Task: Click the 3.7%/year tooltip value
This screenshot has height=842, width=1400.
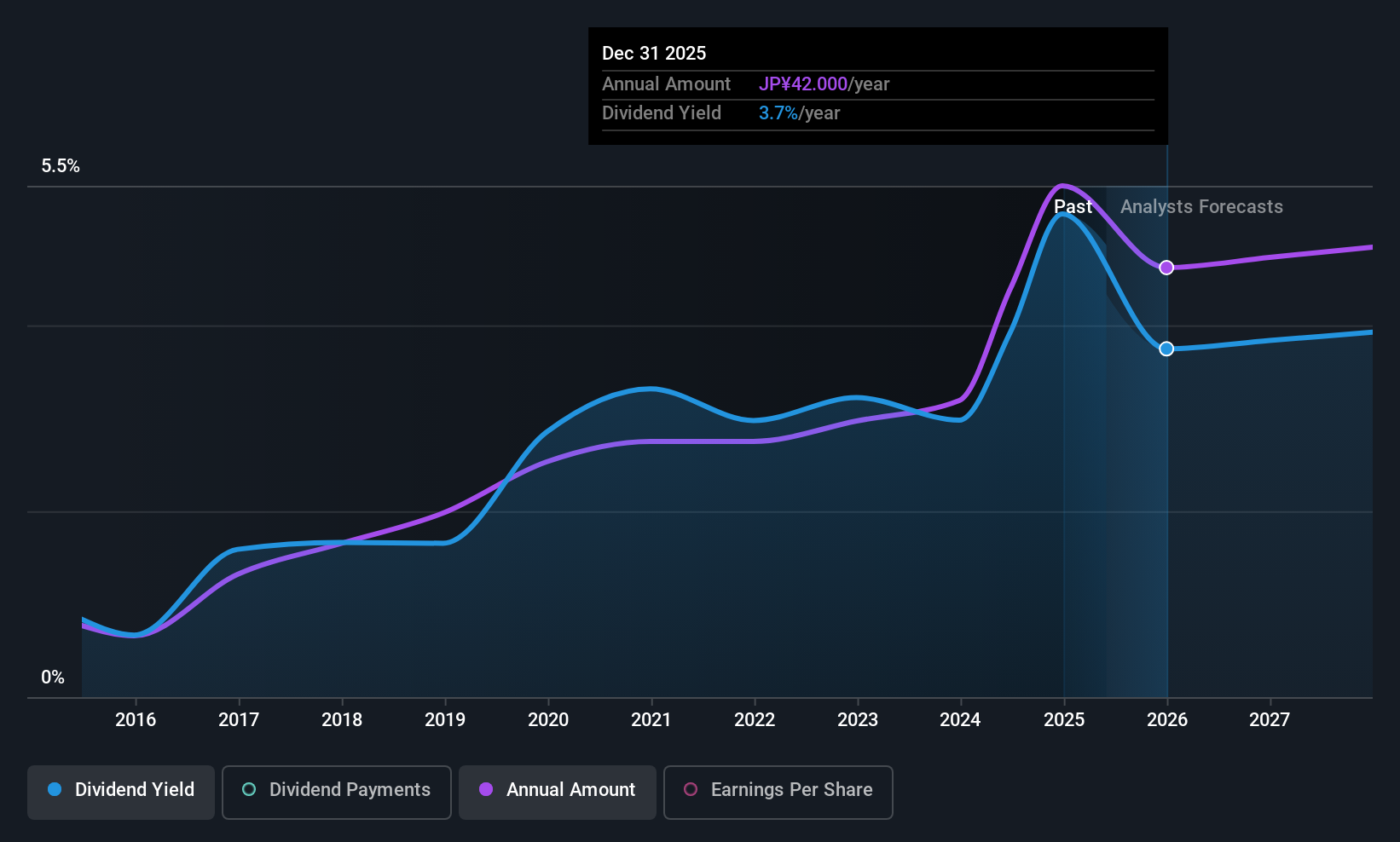Action: coord(799,113)
